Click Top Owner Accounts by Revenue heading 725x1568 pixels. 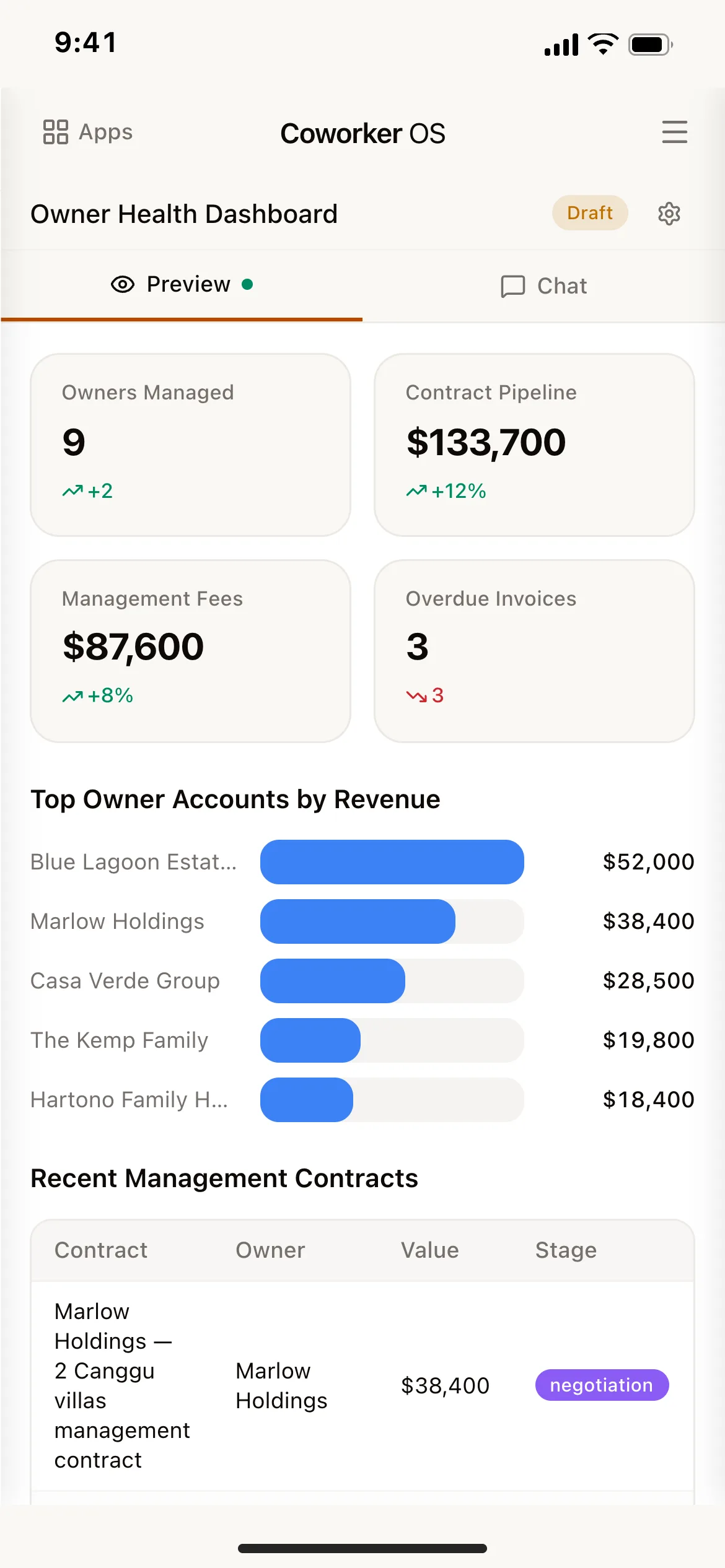tap(235, 799)
